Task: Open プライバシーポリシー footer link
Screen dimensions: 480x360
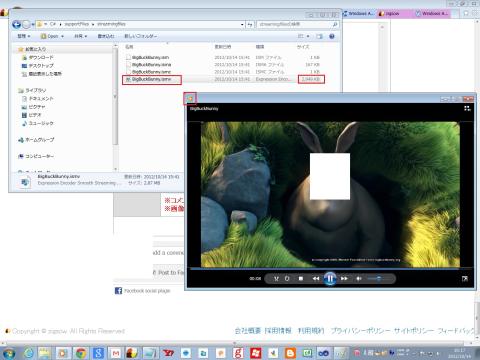Action: click(x=360, y=331)
